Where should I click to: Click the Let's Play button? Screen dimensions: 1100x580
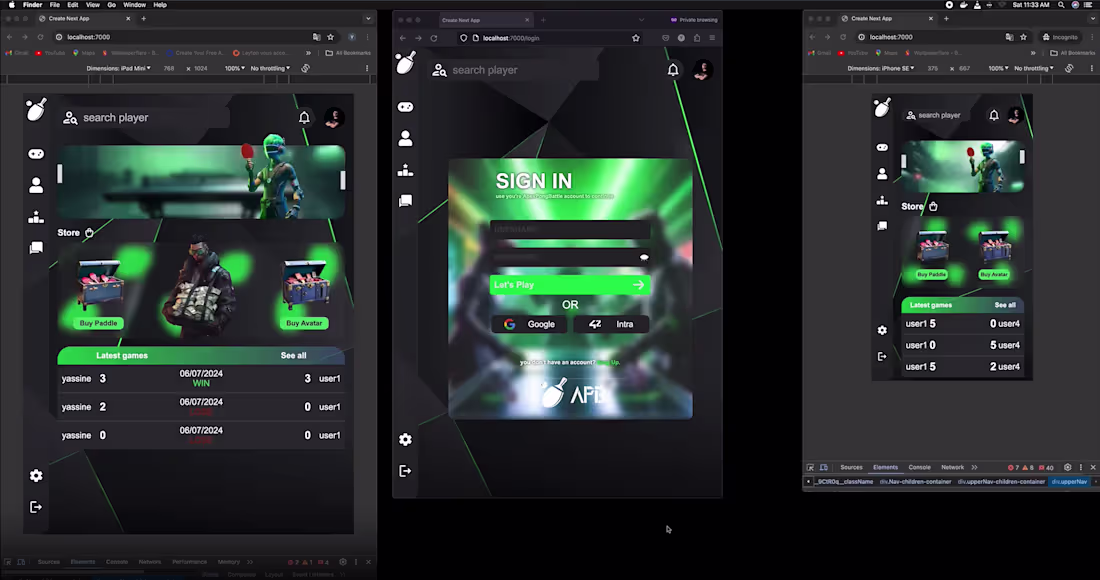click(570, 285)
